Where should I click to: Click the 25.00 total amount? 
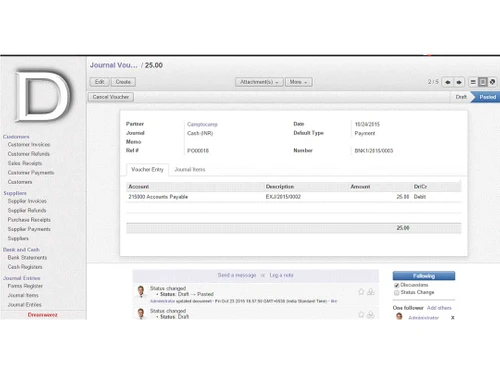403,228
